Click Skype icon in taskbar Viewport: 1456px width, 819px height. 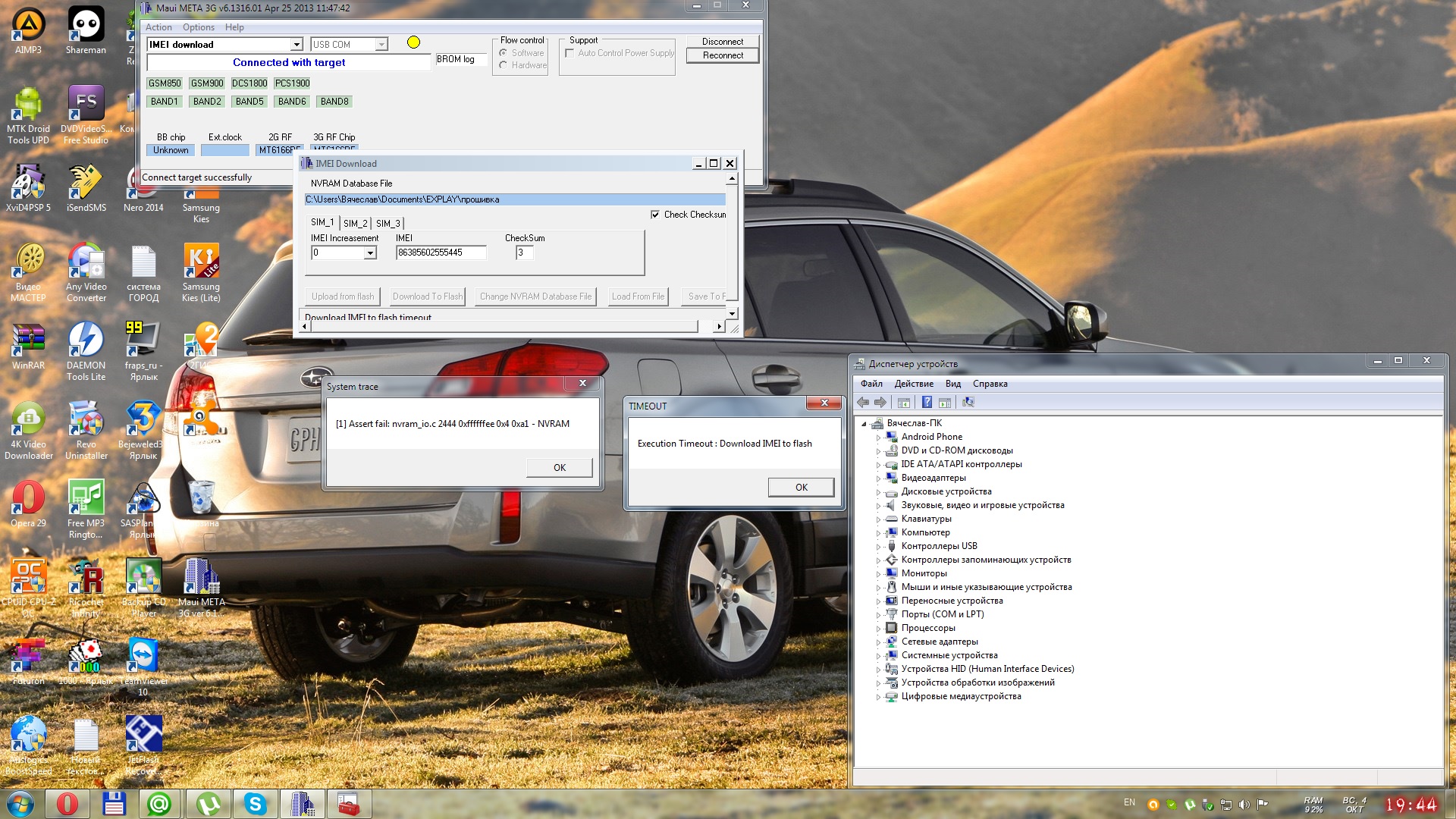(256, 804)
